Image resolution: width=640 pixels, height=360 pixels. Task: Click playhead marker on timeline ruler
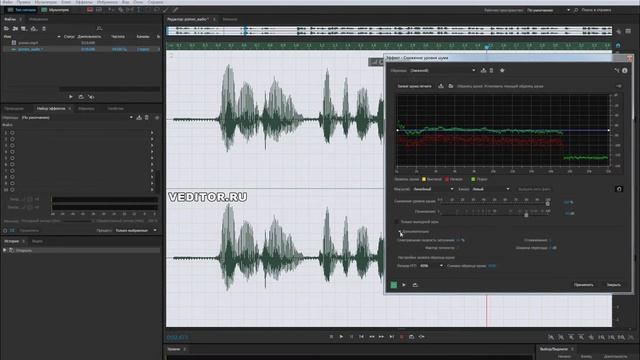coord(487,47)
